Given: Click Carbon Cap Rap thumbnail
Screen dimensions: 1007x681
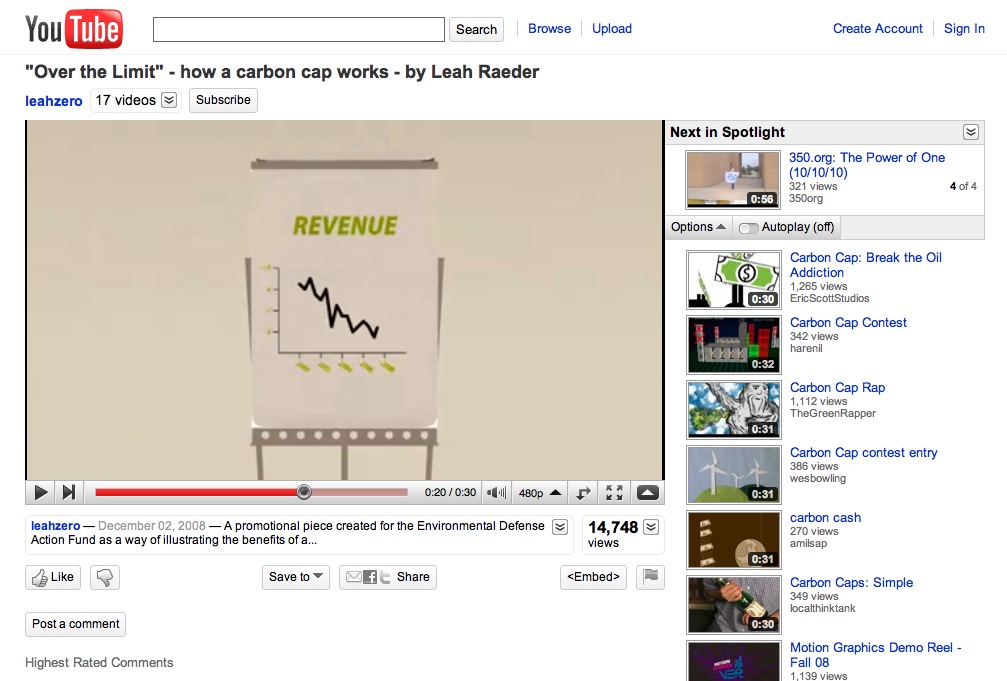Looking at the screenshot, I should coord(734,410).
